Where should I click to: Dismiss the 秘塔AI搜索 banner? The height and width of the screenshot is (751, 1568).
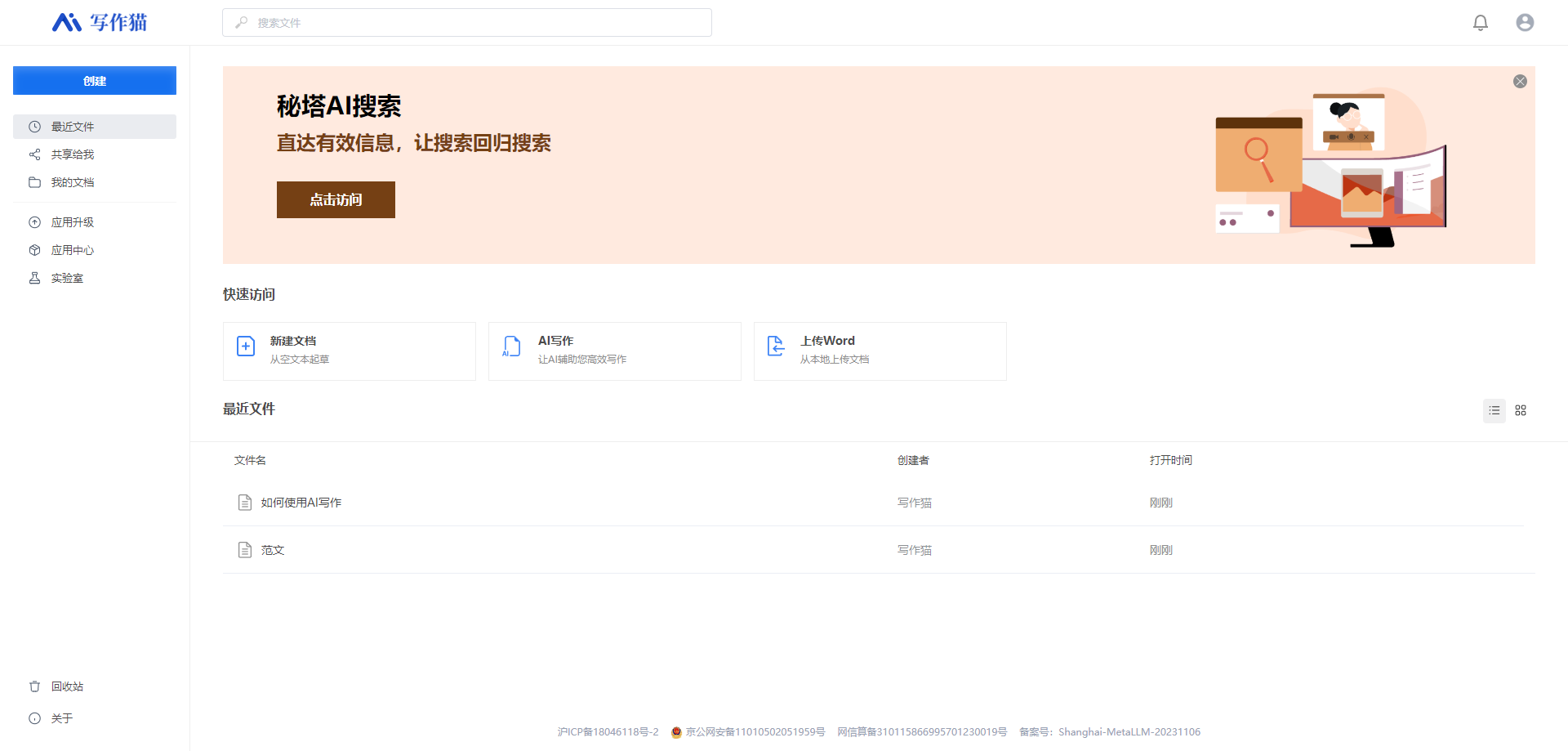(x=1520, y=81)
